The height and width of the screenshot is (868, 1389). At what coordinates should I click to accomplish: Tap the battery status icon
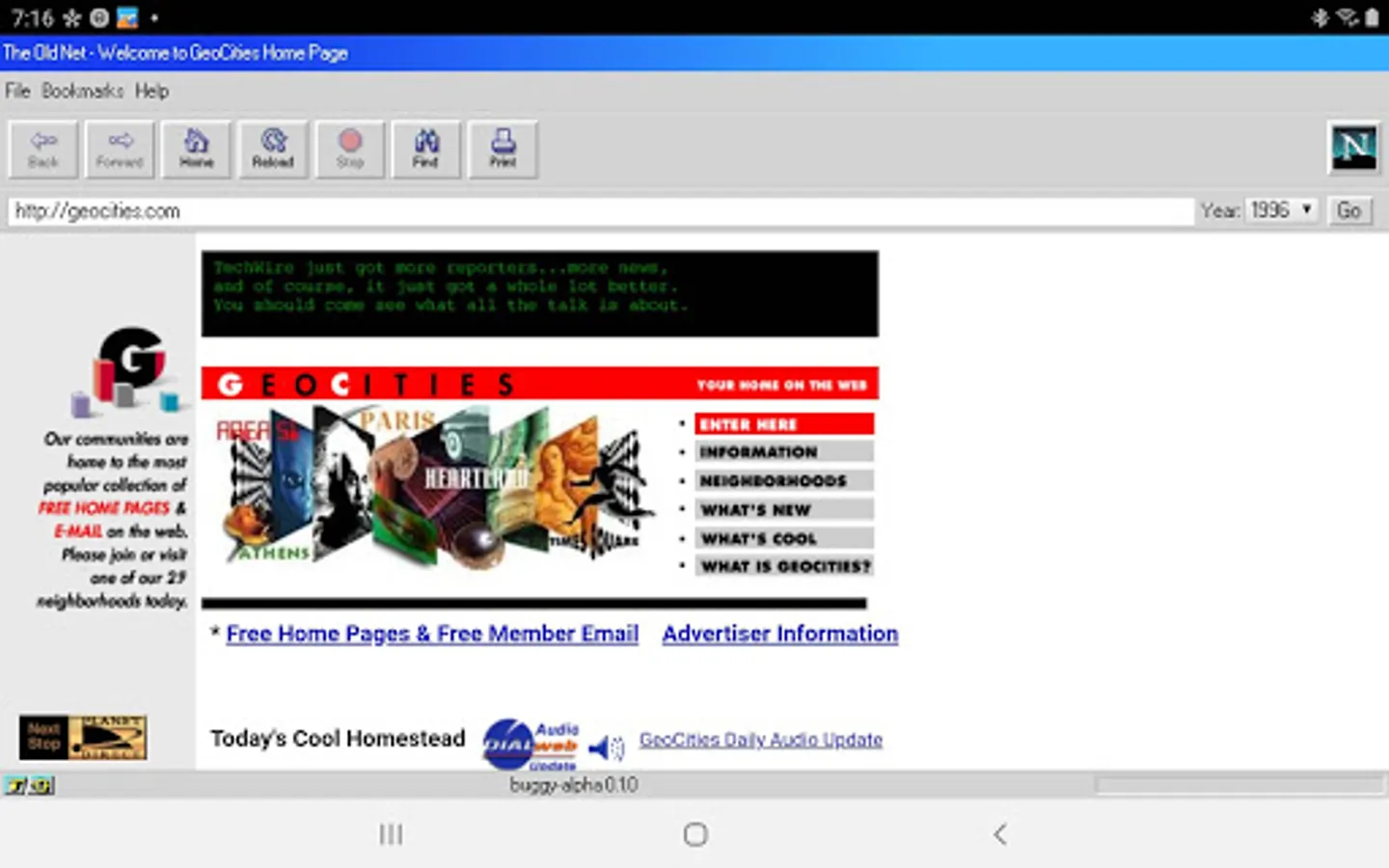pyautogui.click(x=1372, y=17)
